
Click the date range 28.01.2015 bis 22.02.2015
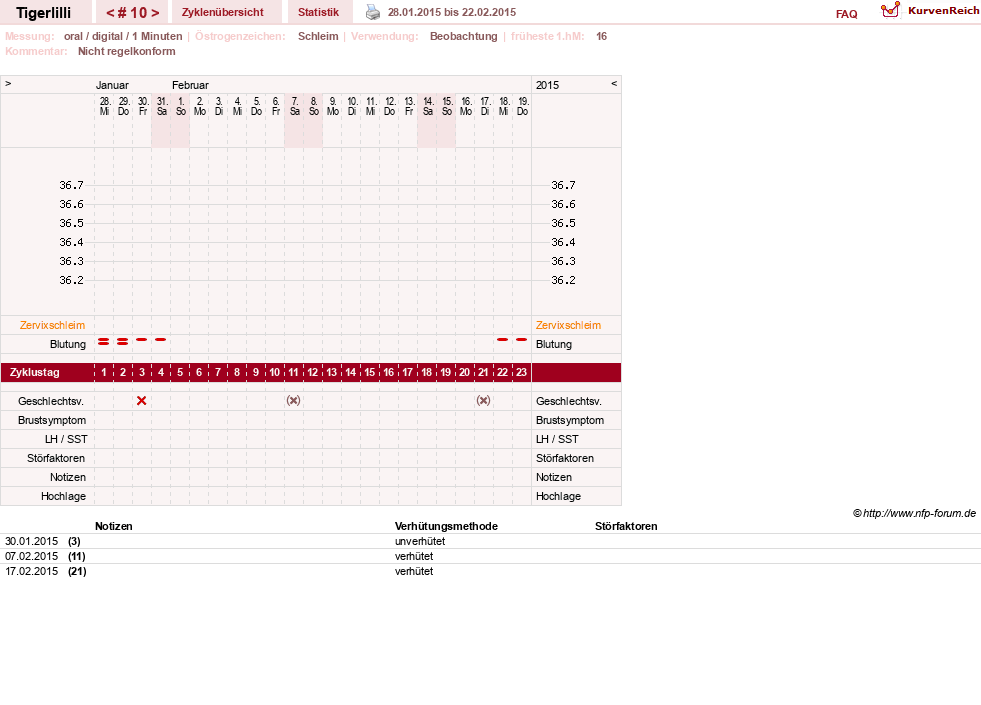[452, 12]
